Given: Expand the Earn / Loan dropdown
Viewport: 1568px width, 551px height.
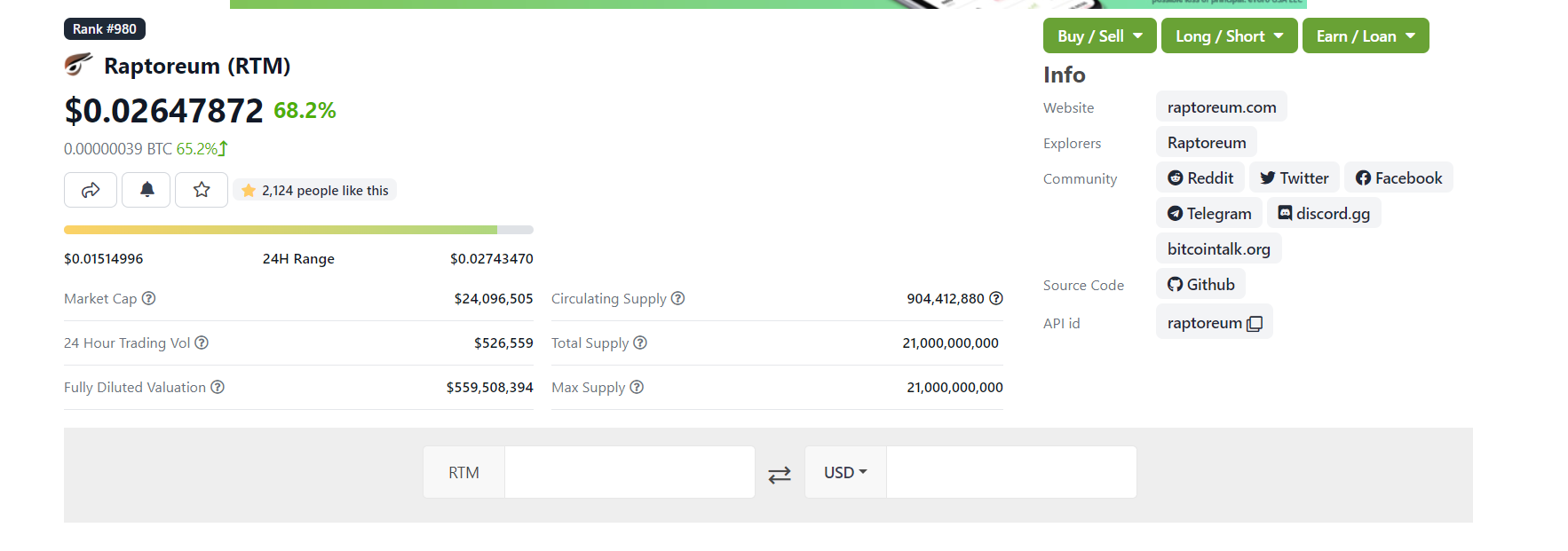Looking at the screenshot, I should tap(1366, 35).
